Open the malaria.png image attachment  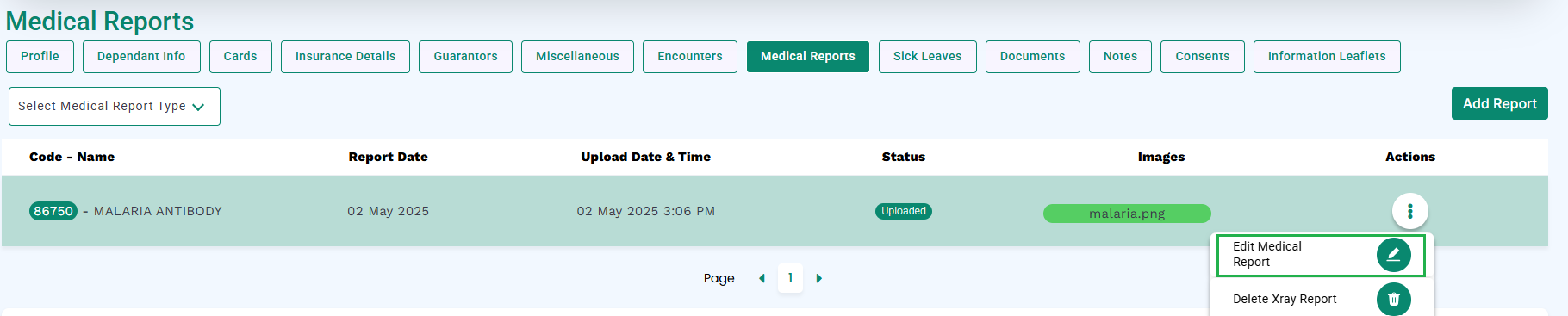[1127, 214]
